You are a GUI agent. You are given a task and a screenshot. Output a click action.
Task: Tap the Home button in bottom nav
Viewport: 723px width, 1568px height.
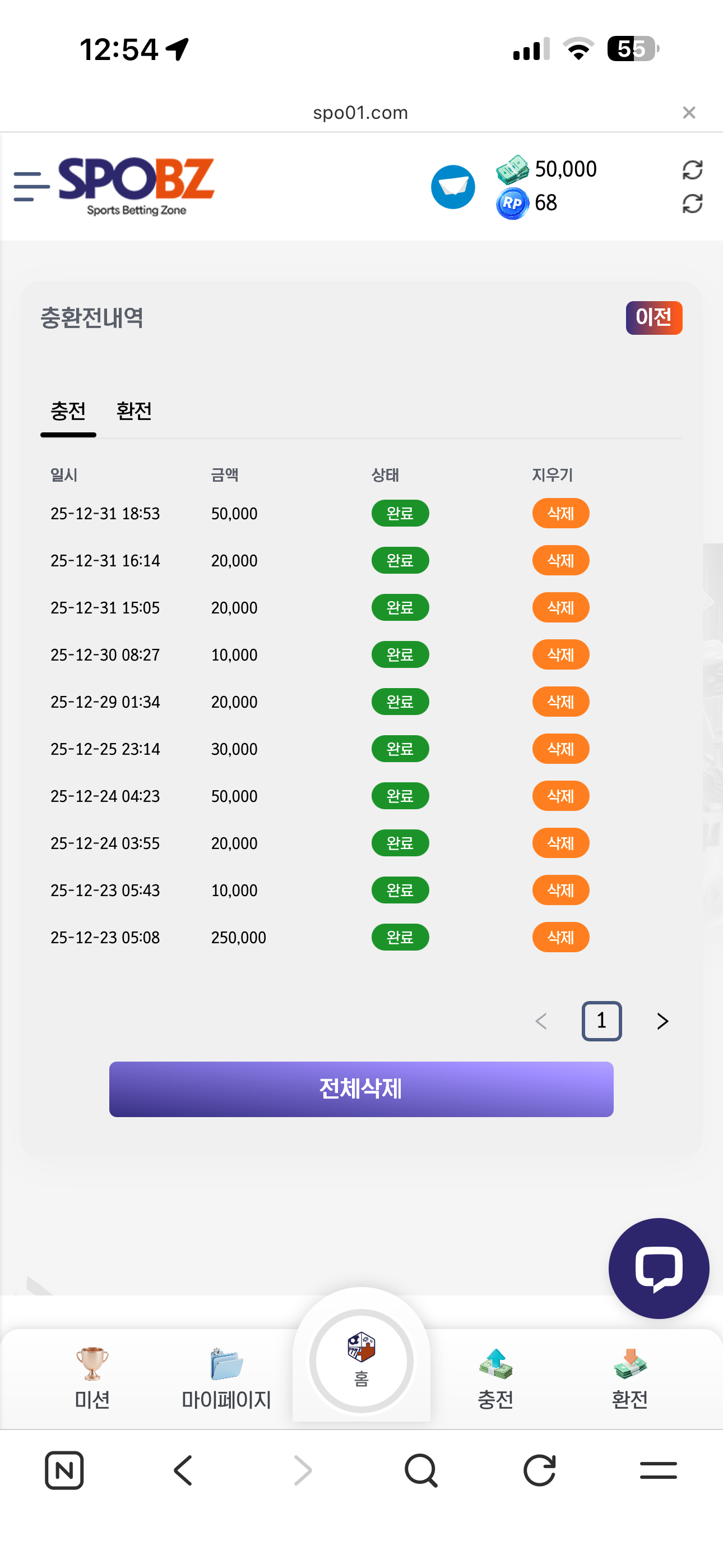361,1360
